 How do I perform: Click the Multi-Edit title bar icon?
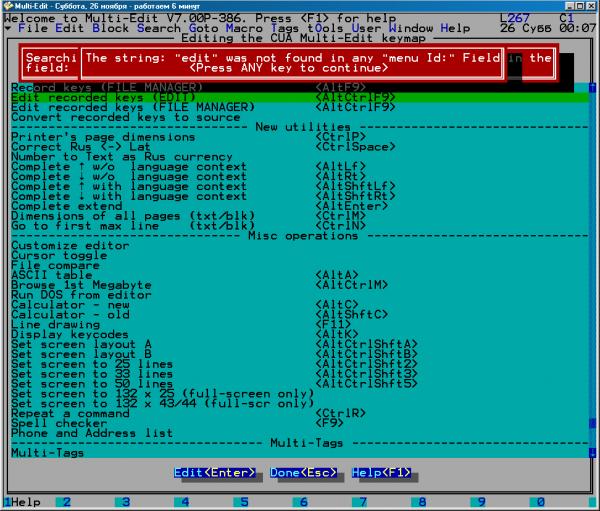7,6
